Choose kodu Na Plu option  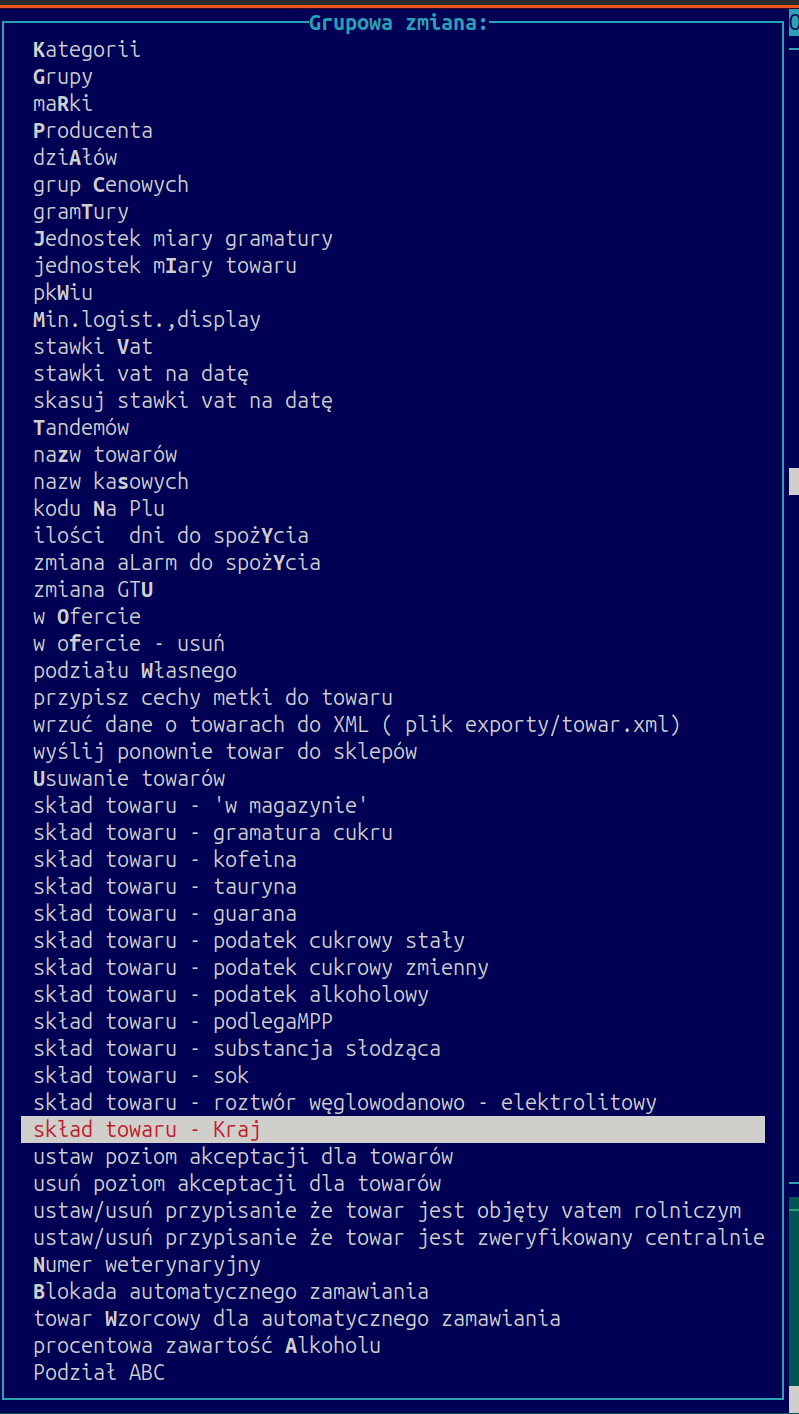pyautogui.click(x=99, y=509)
